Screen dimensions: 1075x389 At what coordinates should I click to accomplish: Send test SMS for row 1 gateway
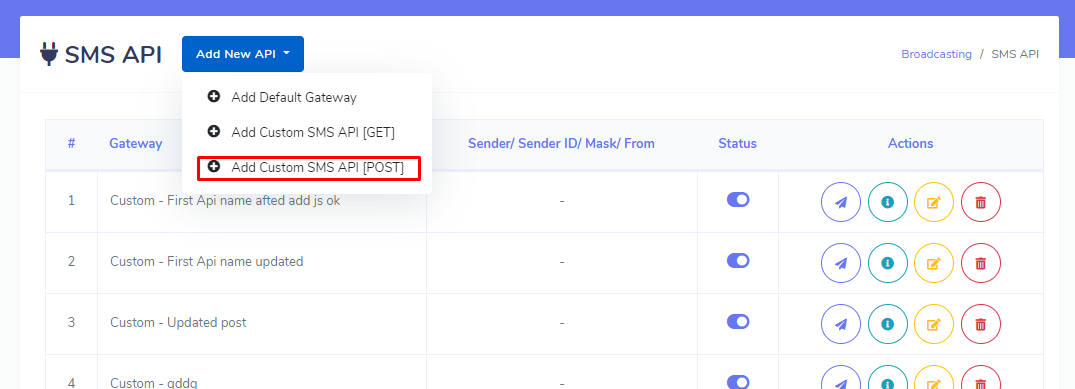(x=841, y=202)
